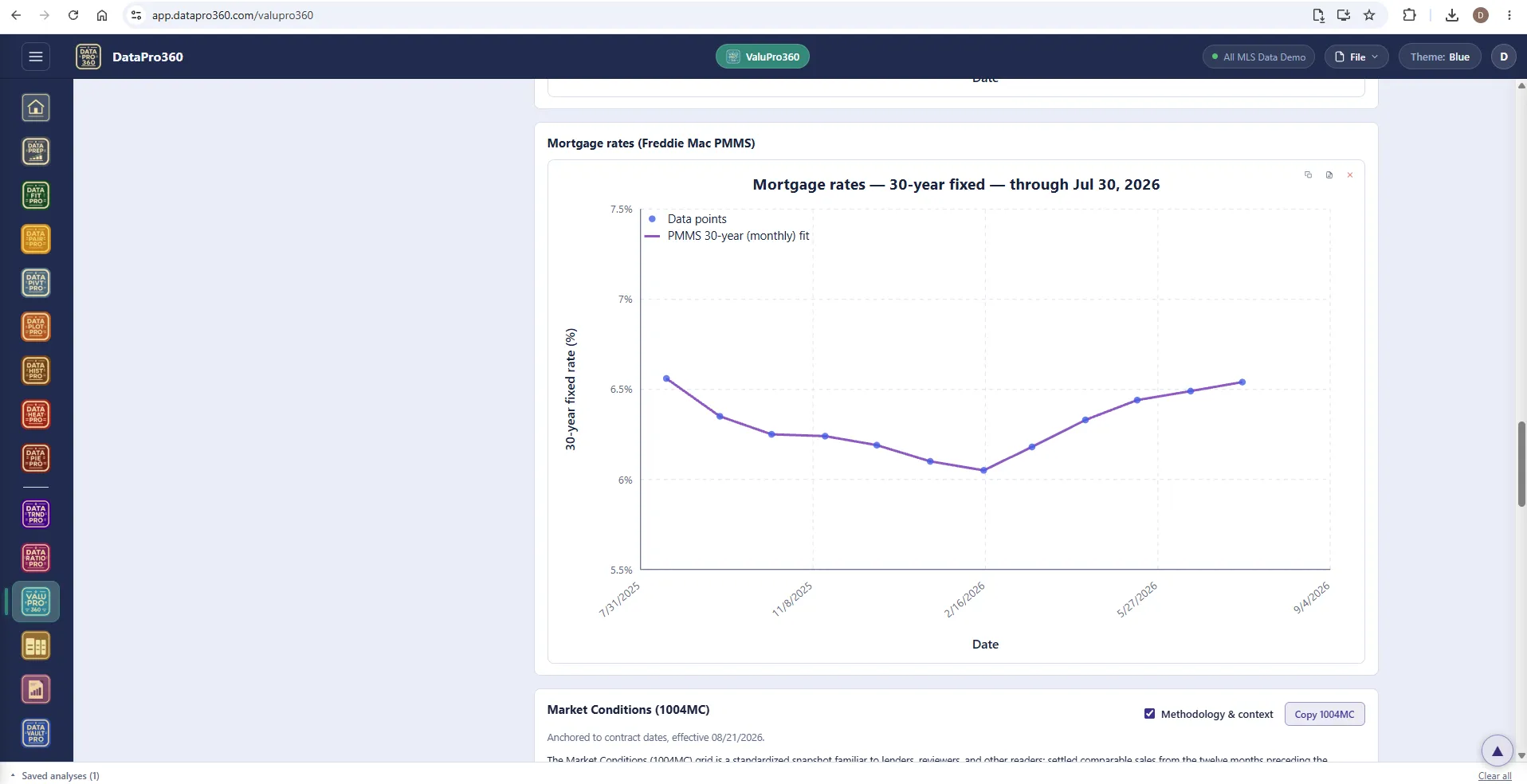Open the Data Hist Pro tool
This screenshot has width=1527, height=784.
pyautogui.click(x=36, y=370)
